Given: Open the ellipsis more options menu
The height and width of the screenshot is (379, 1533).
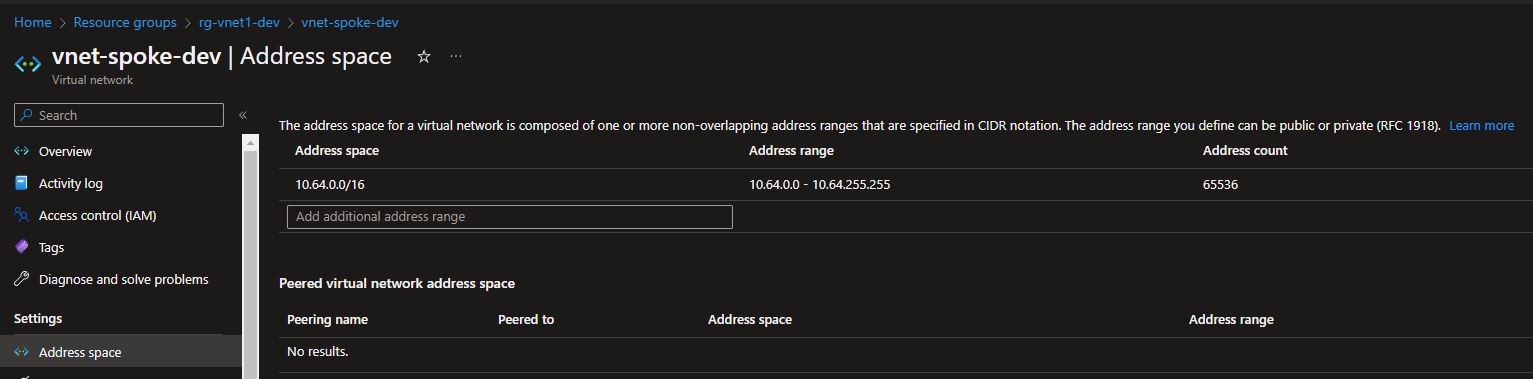Looking at the screenshot, I should [456, 57].
